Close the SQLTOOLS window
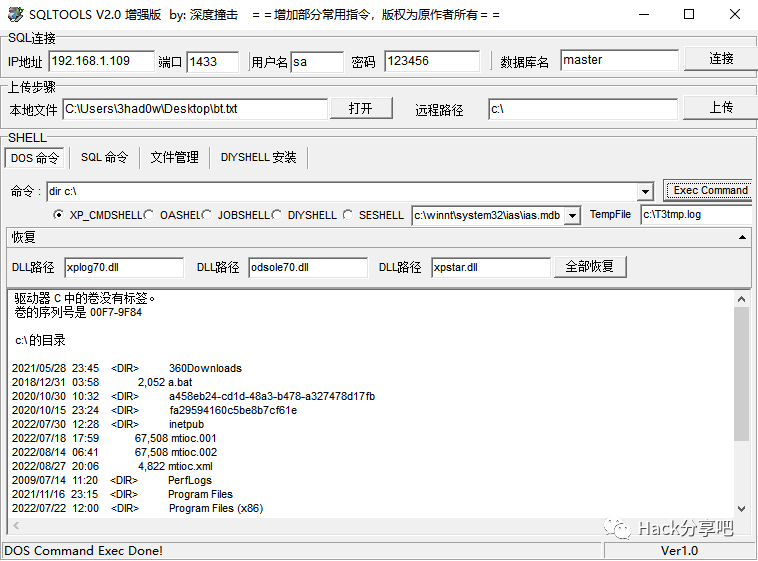Viewport: 758px width, 561px height. click(x=734, y=15)
